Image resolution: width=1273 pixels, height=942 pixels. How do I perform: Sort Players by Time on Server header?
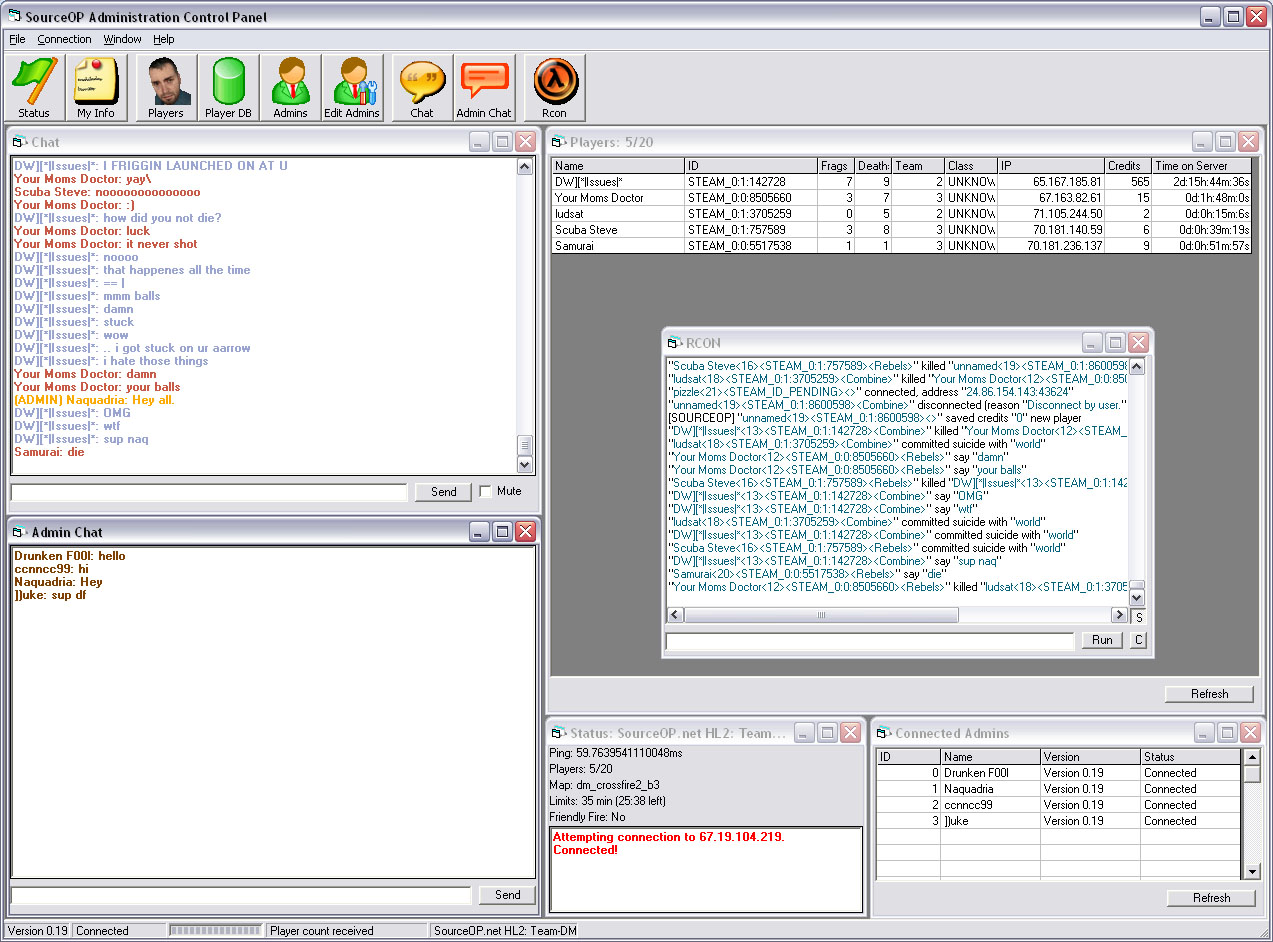[1202, 166]
